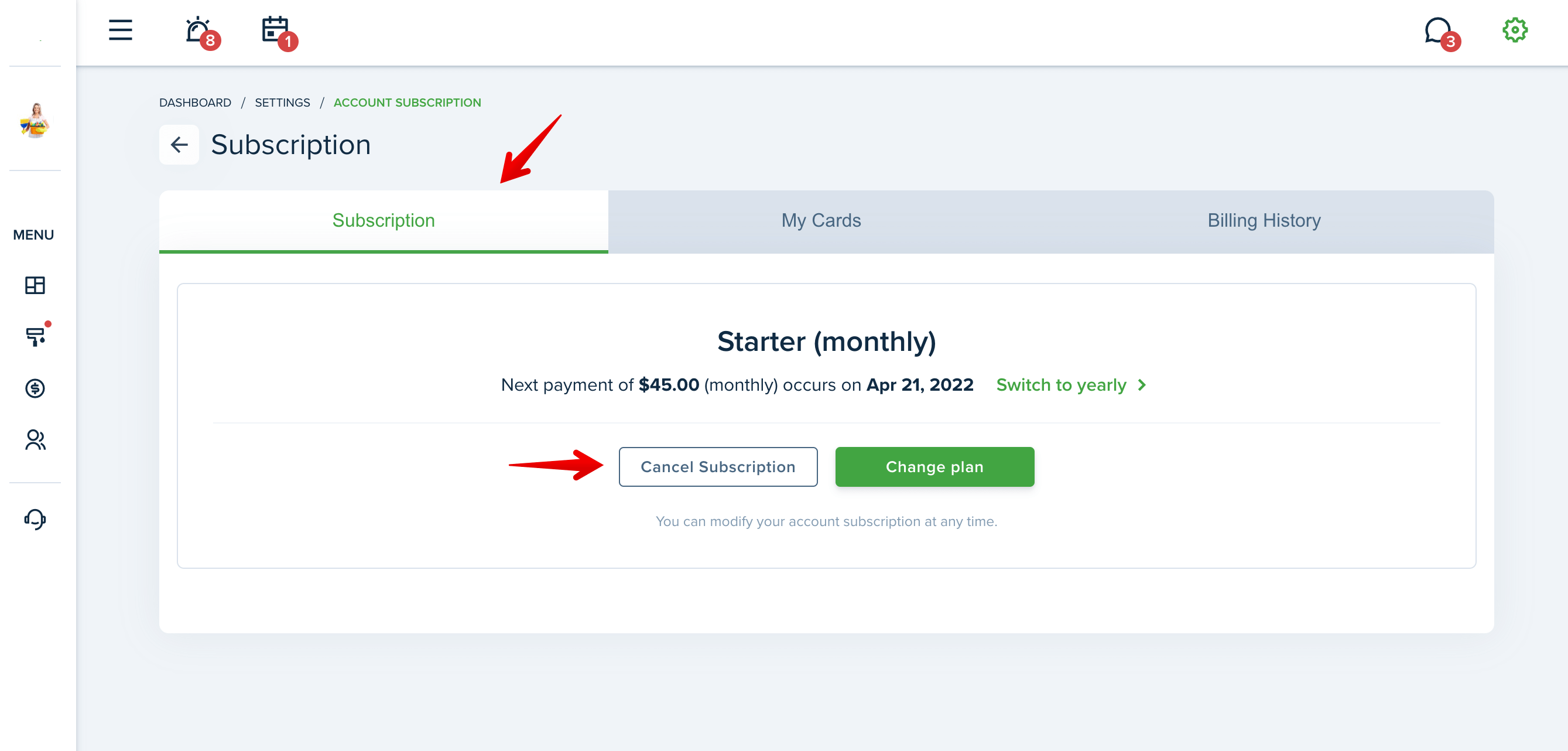
Task: Switch to the Billing History tab
Action: pyautogui.click(x=1264, y=220)
